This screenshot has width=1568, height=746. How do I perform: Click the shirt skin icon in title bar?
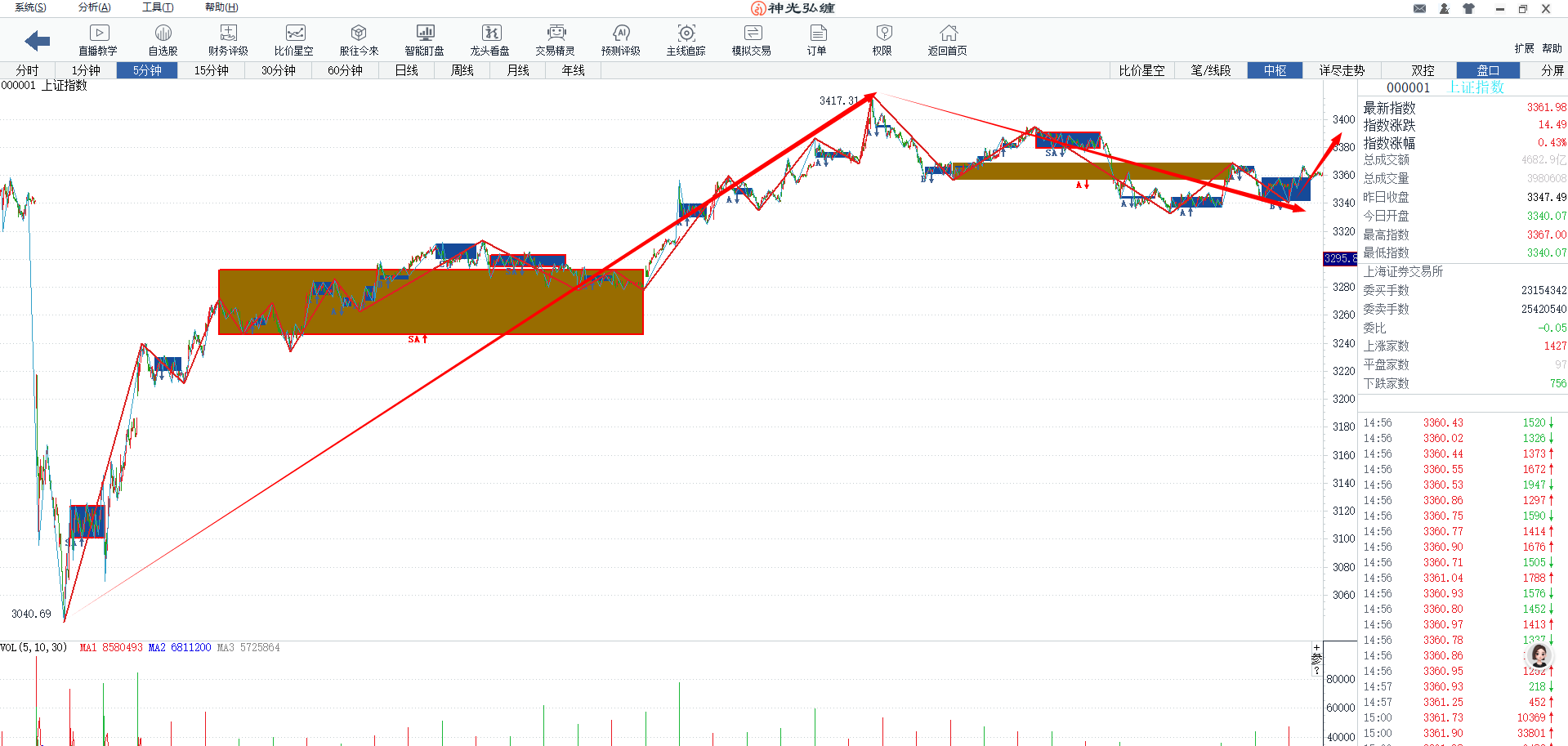click(1469, 8)
